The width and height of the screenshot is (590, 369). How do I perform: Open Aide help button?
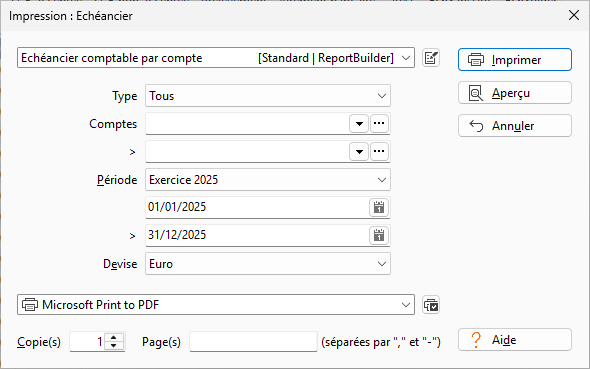click(515, 340)
